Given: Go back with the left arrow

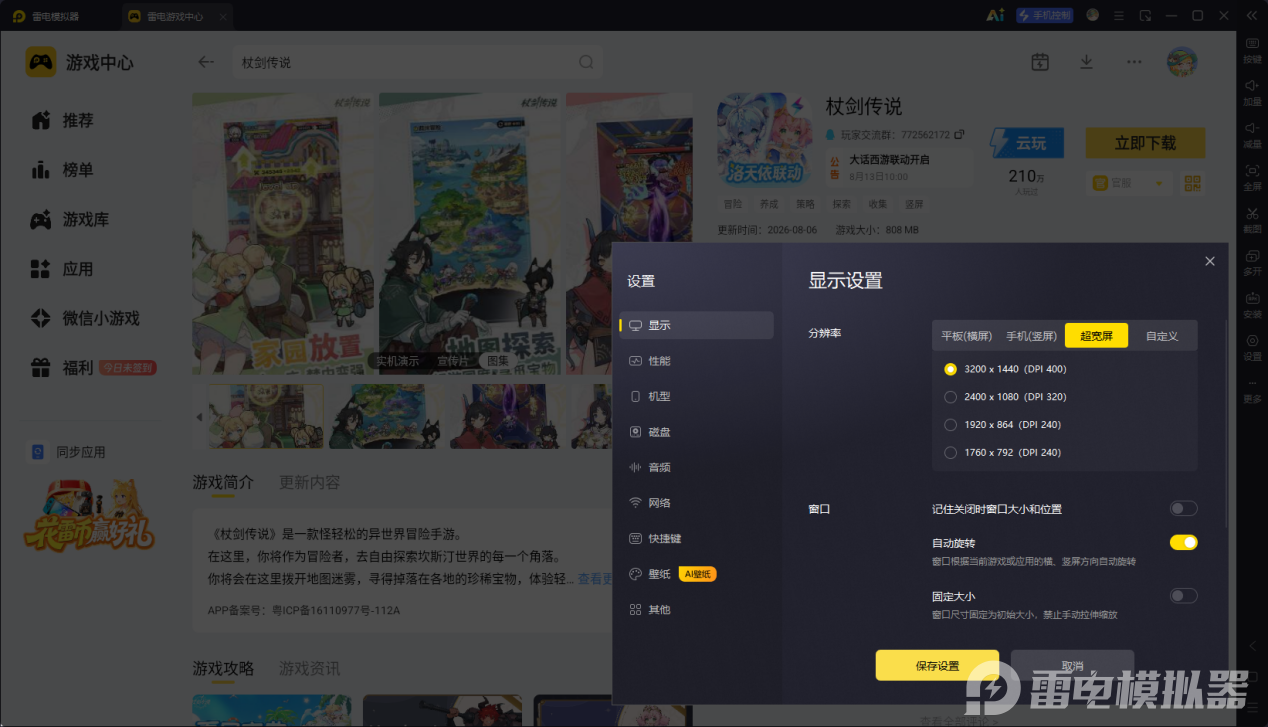Looking at the screenshot, I should 206,62.
